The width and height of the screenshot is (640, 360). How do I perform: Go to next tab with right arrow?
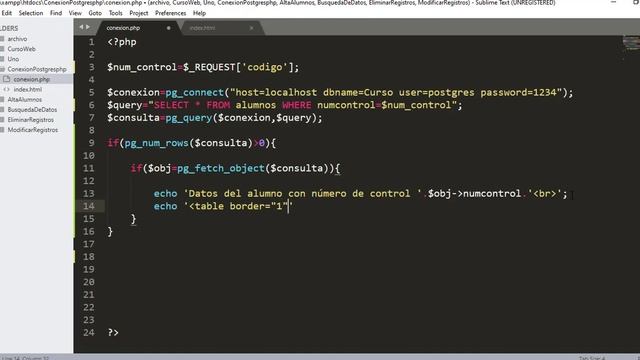click(x=88, y=27)
